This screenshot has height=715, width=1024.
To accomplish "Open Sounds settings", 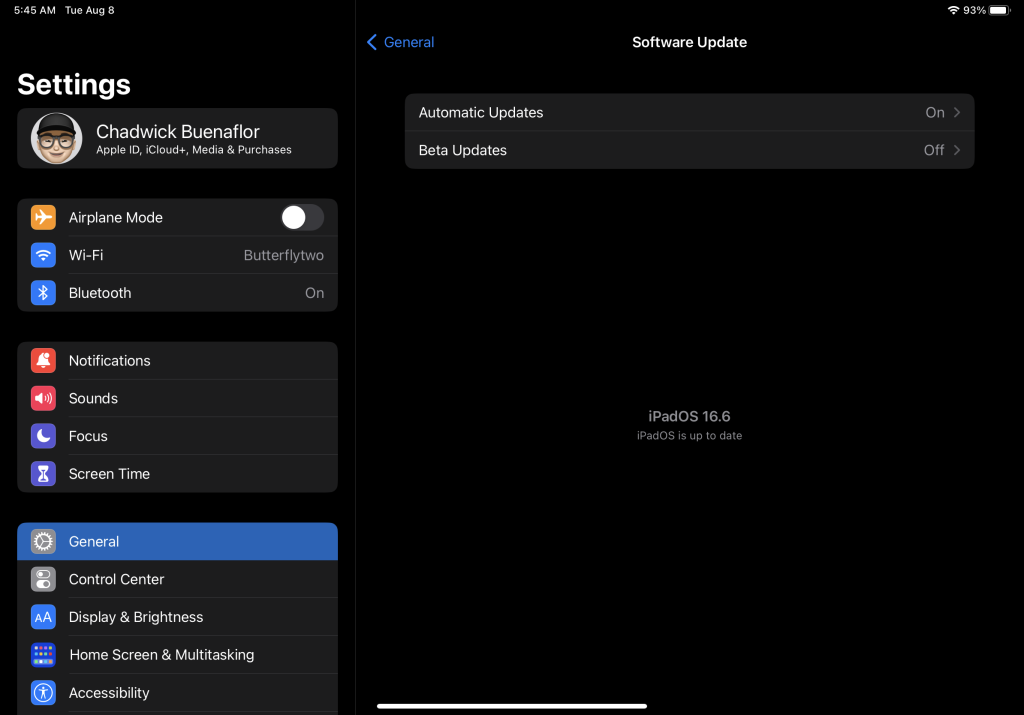I will (178, 398).
